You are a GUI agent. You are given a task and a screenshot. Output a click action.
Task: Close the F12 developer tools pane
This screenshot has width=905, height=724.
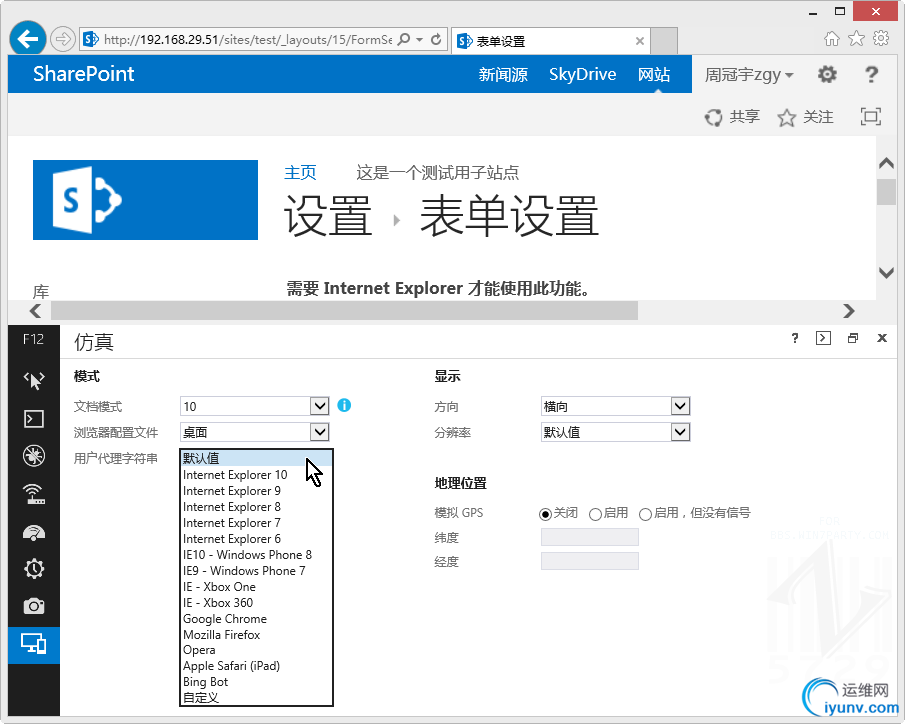point(882,338)
